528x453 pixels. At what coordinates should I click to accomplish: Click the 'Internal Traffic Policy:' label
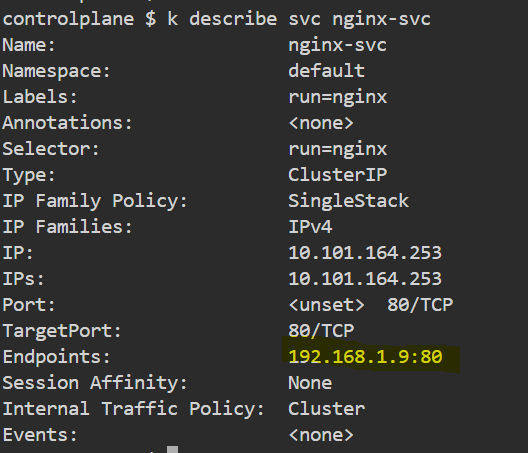133,409
